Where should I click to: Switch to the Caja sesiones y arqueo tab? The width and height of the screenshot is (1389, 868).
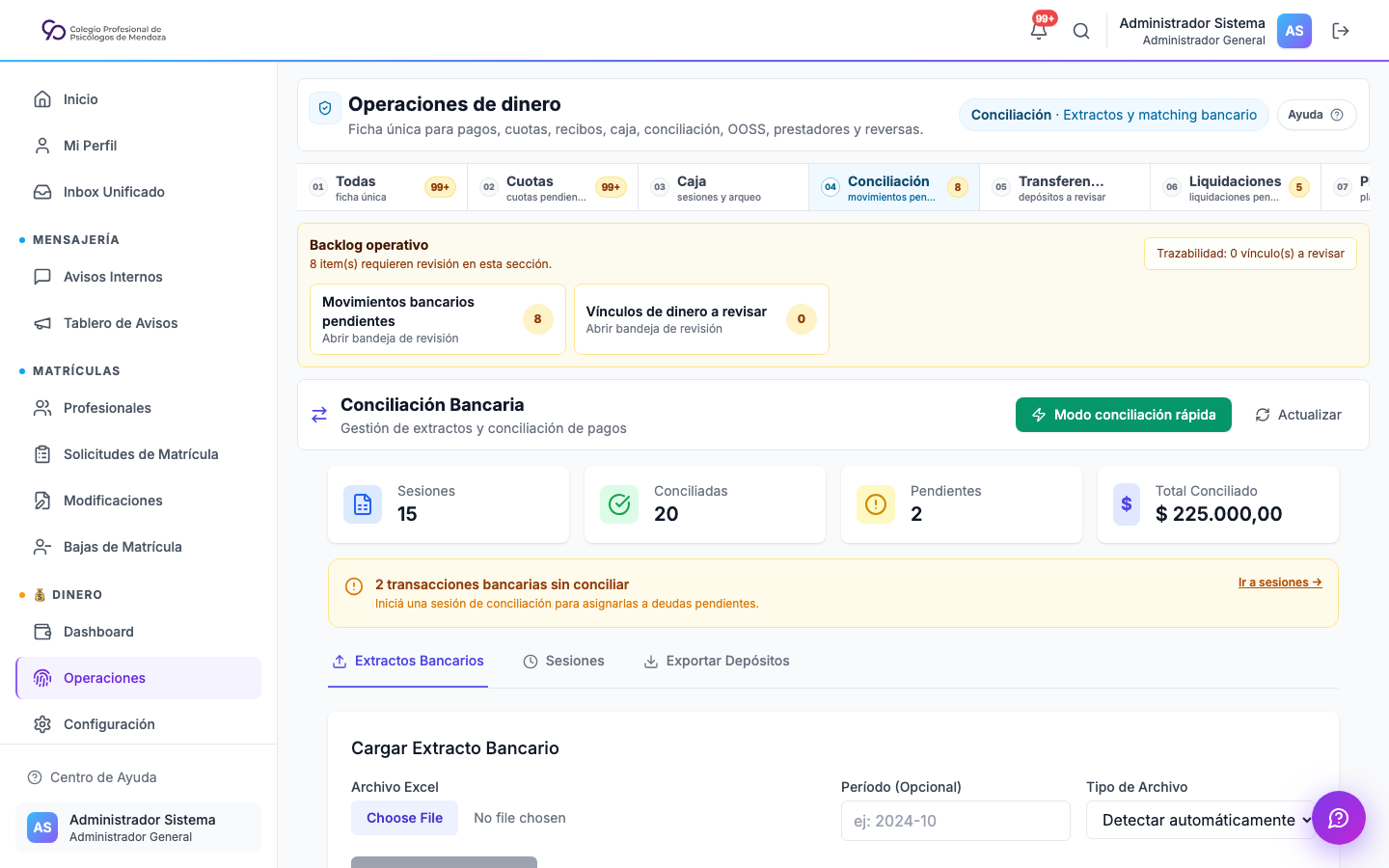[723, 187]
